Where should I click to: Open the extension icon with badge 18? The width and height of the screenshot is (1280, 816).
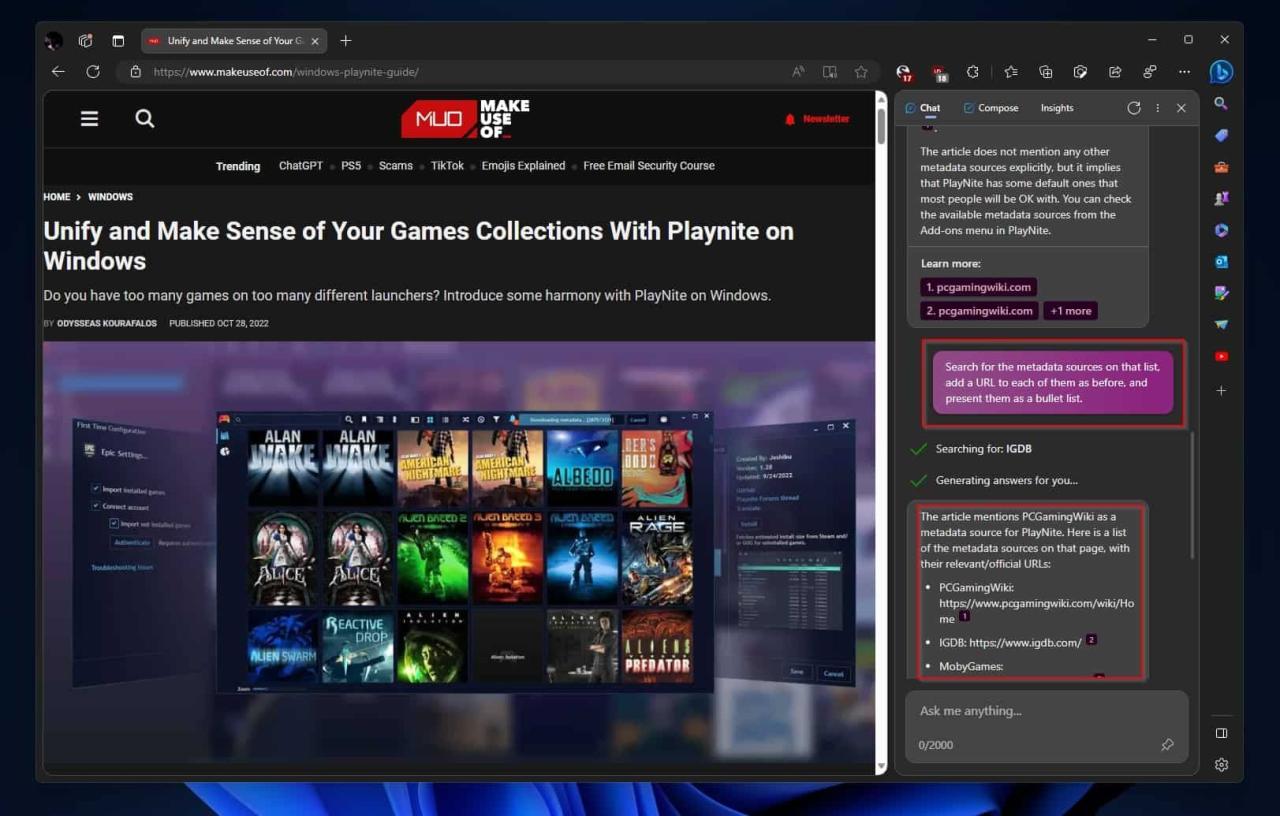[x=939, y=72]
